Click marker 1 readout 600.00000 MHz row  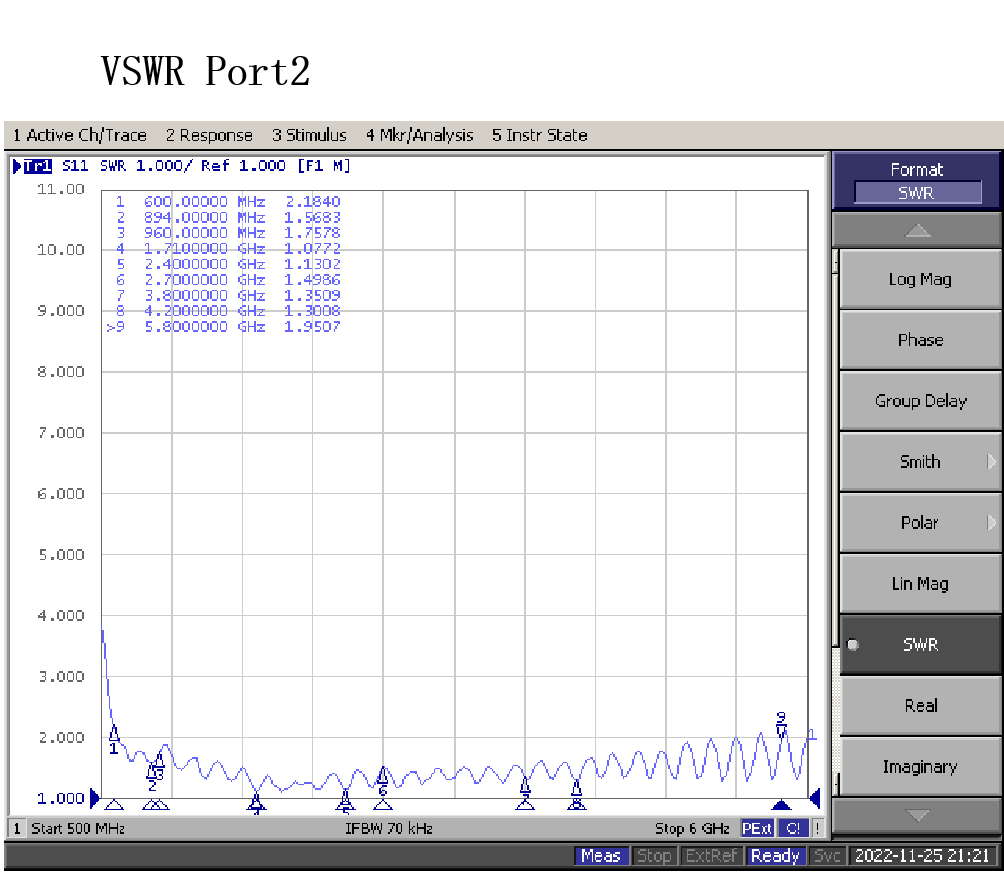pos(227,202)
